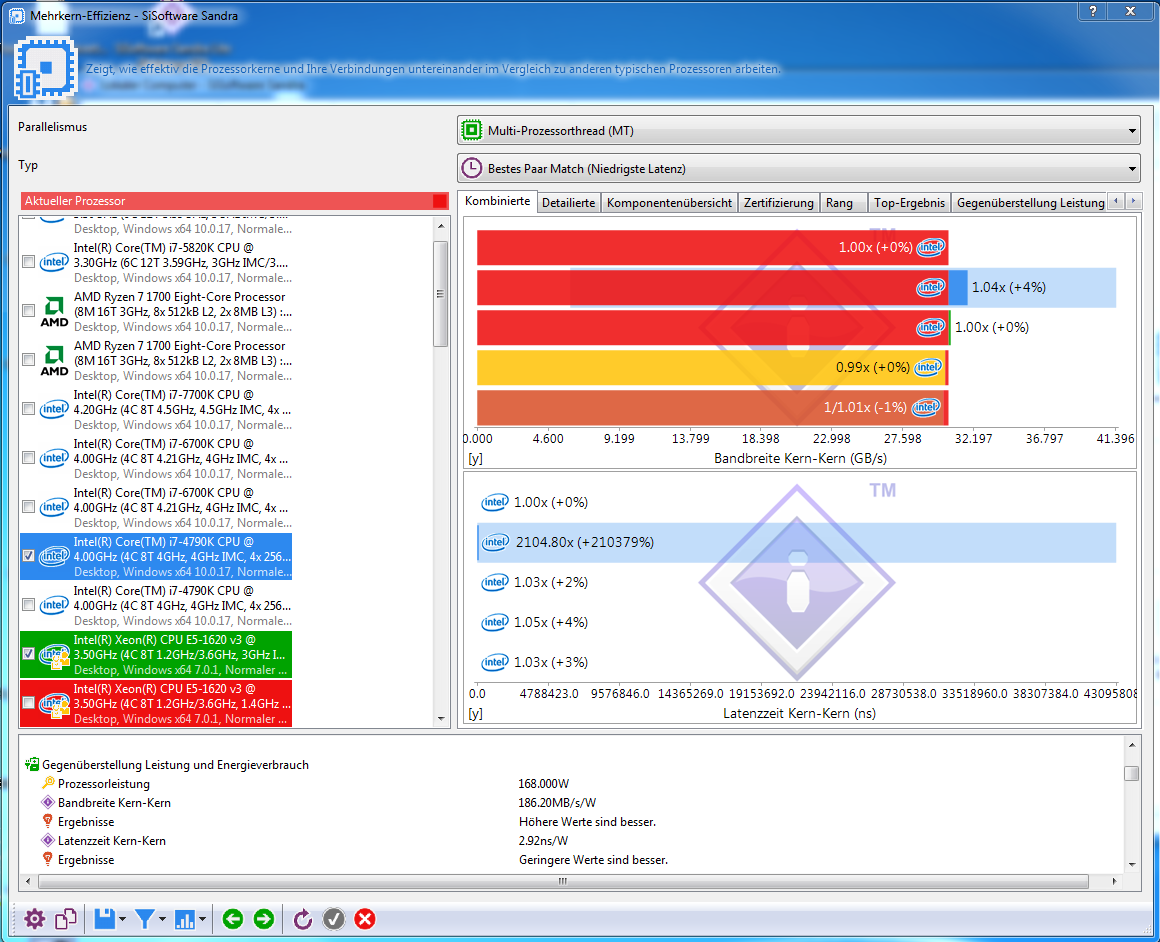Check the i7-5820K processor checkbox
Image resolution: width=1160 pixels, height=942 pixels.
click(x=28, y=261)
